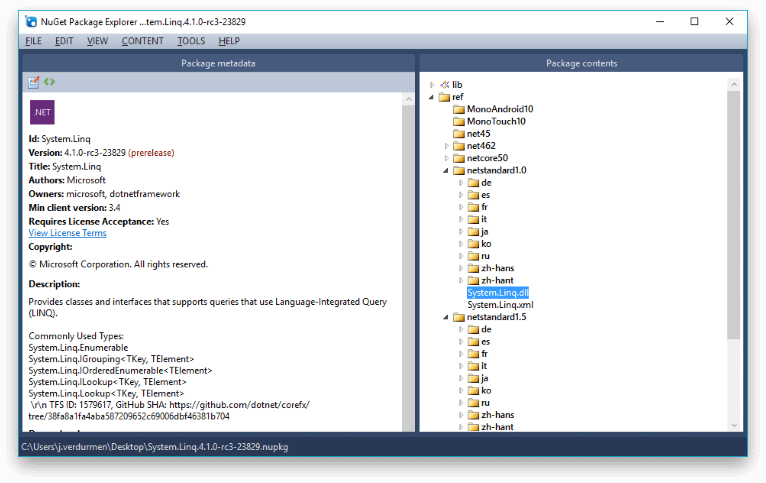
Task: Click the Package contents panel header
Action: pos(581,63)
